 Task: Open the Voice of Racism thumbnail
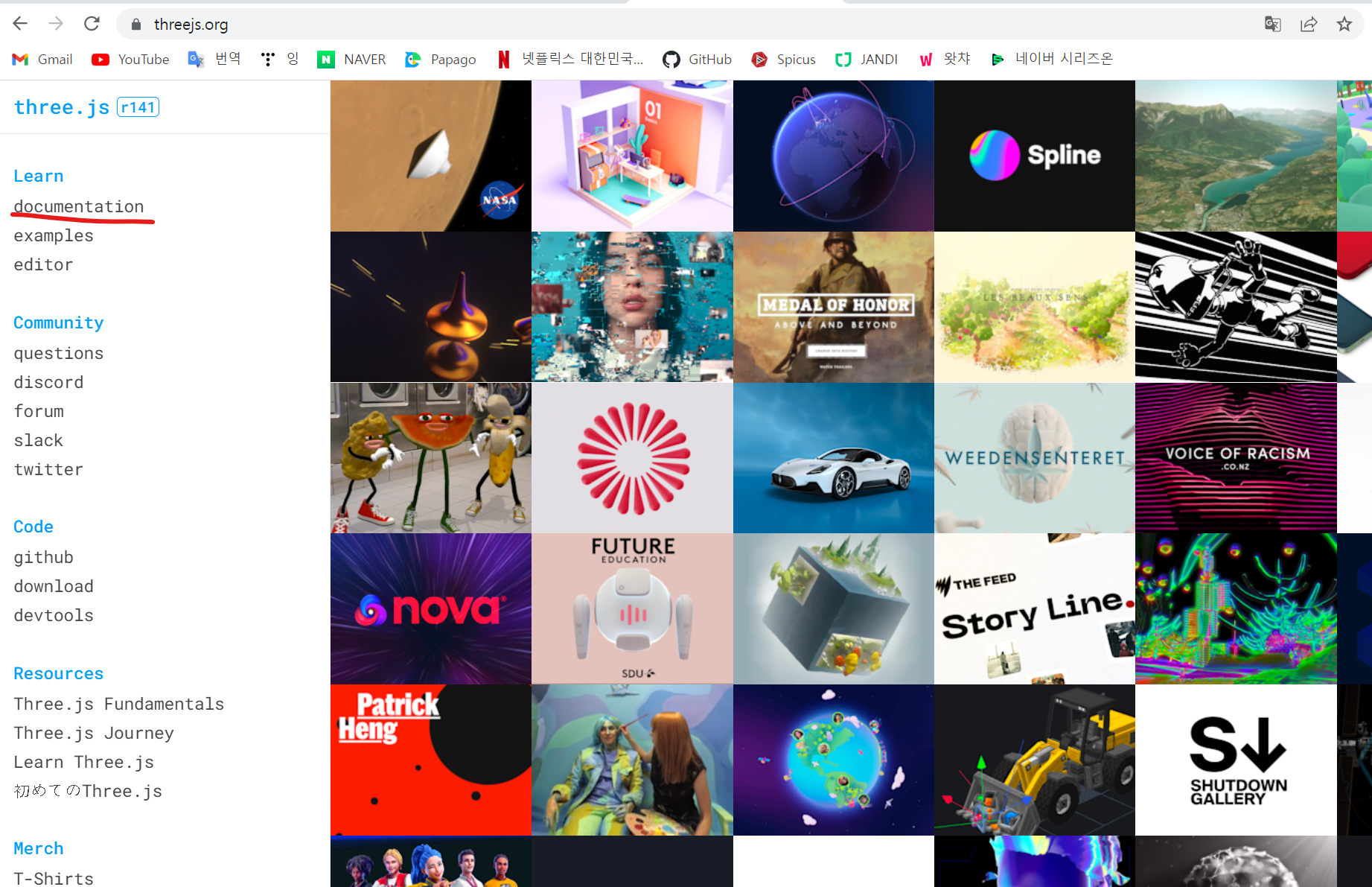tap(1236, 458)
